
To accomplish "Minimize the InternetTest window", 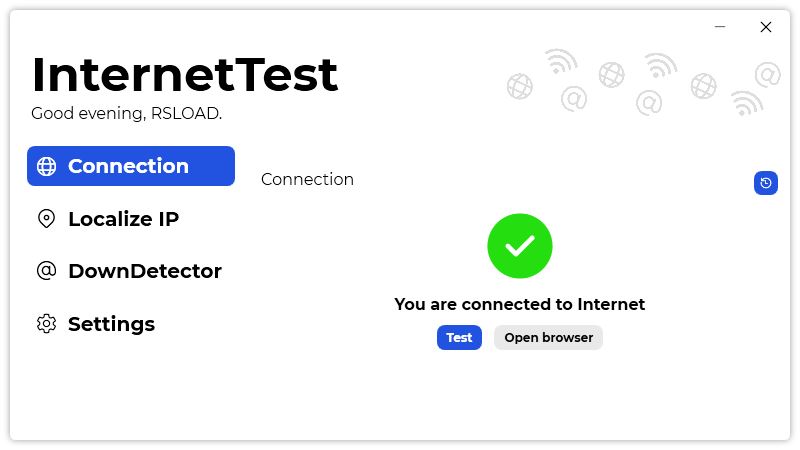I will (720, 28).
